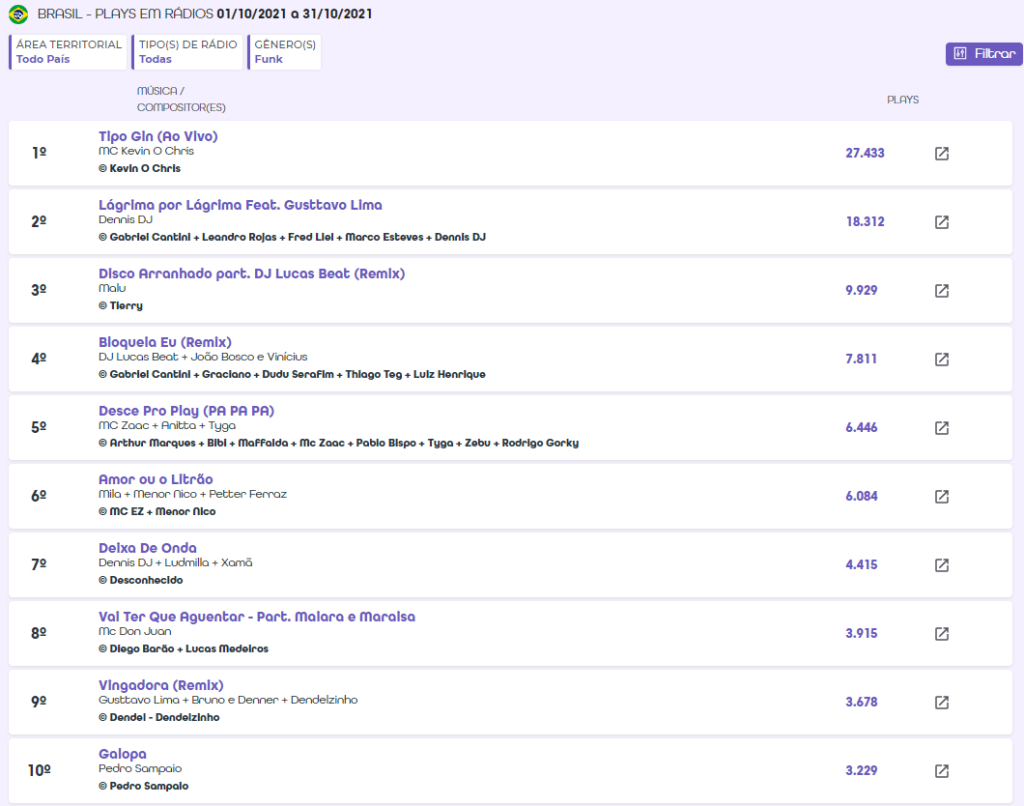Viewport: 1024px width, 806px height.
Task: Open the Tipo(s) de Rádio filter
Action: point(188,52)
